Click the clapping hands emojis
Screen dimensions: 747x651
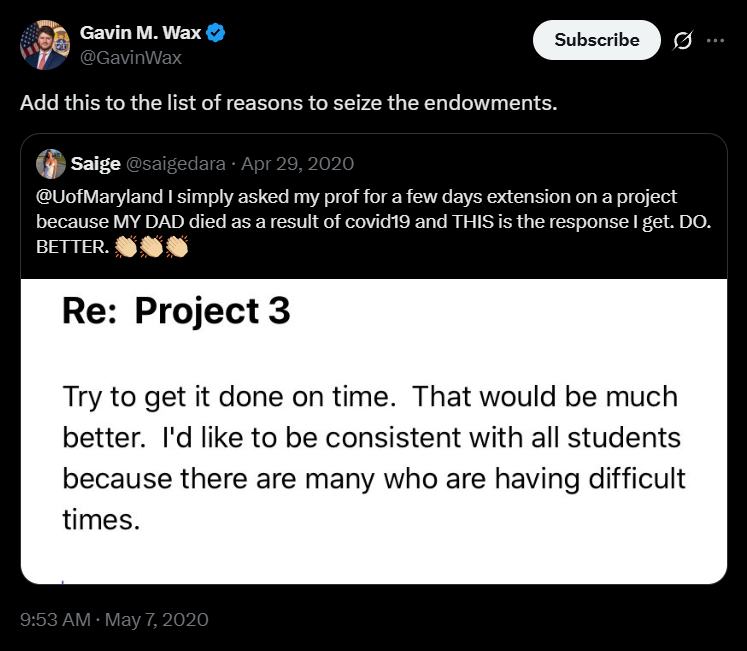152,246
